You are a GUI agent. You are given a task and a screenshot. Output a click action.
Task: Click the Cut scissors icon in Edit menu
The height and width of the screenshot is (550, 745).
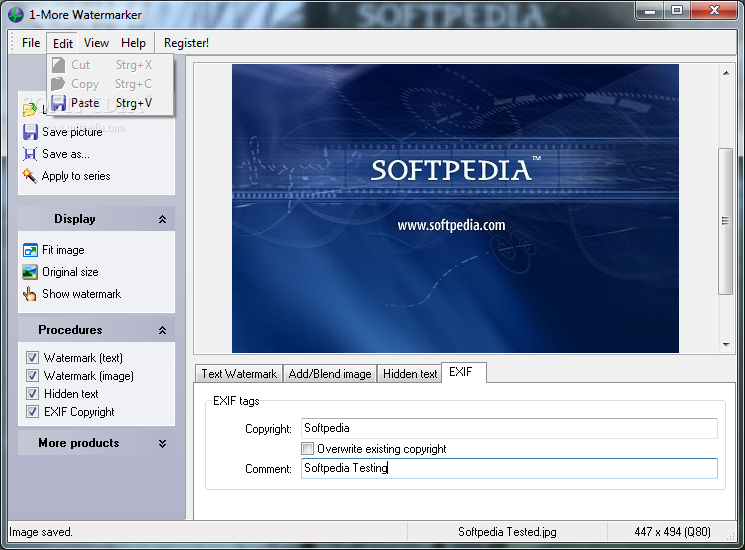58,65
